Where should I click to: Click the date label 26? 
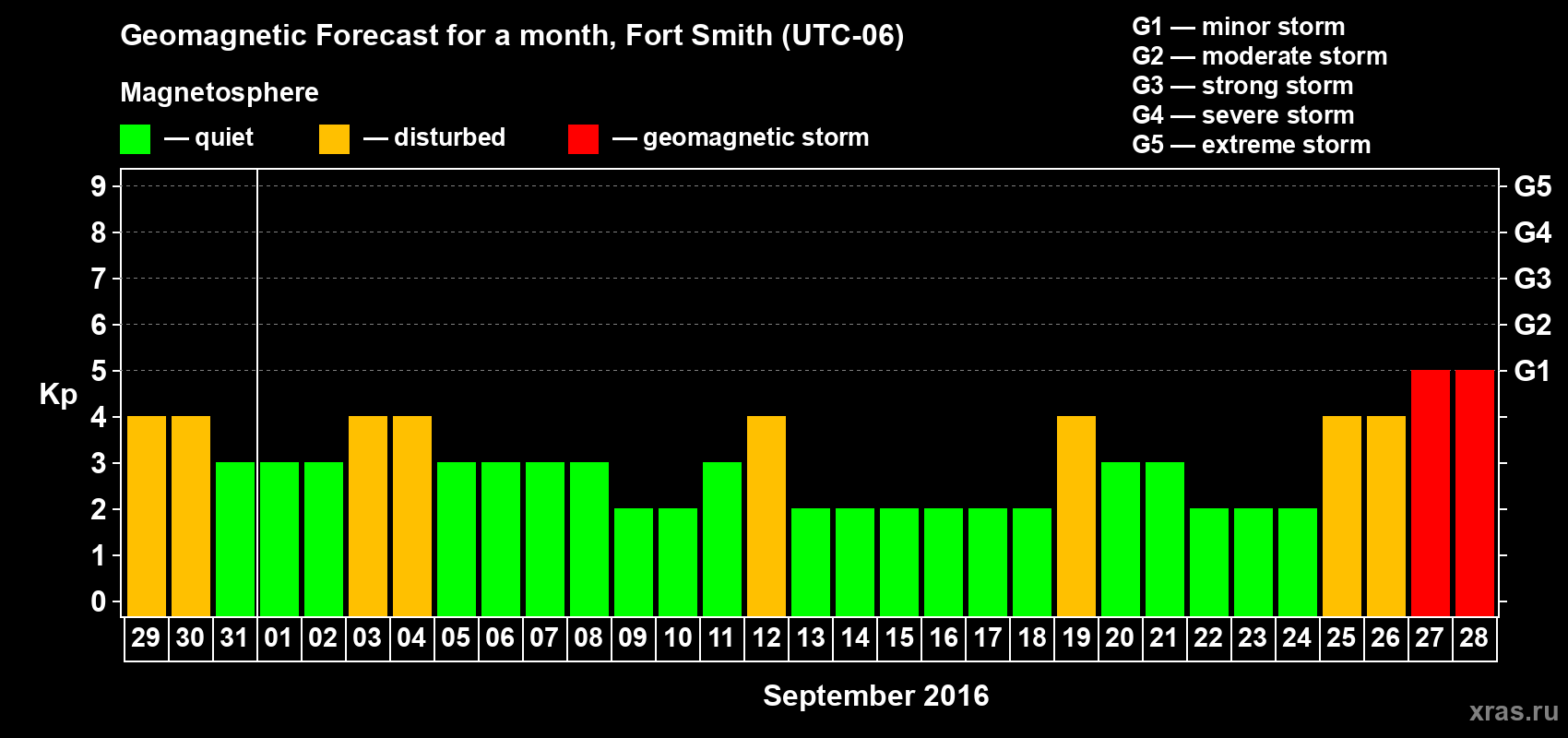[x=1385, y=638]
